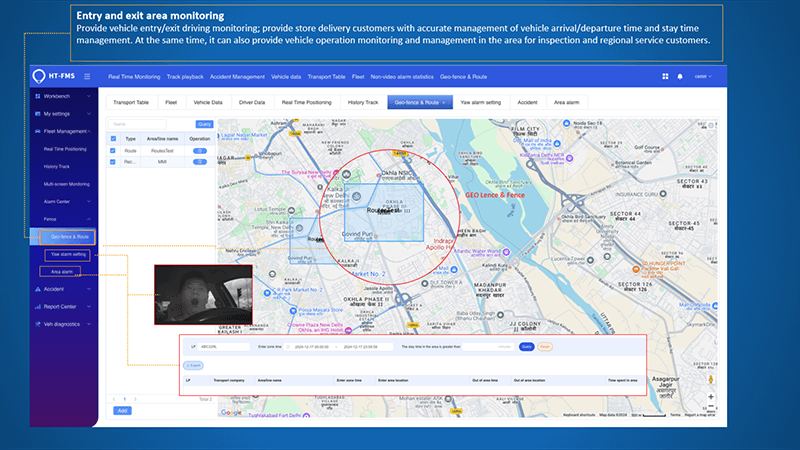Switch to the Yaw alarm setting tab

click(x=481, y=103)
